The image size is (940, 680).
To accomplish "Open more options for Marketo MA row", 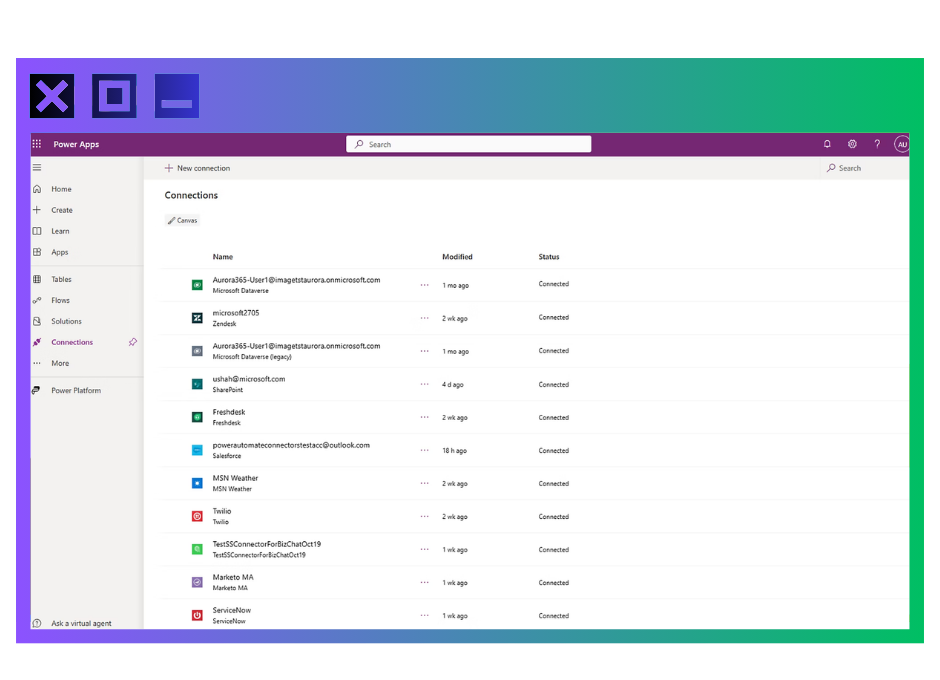I will [x=424, y=582].
